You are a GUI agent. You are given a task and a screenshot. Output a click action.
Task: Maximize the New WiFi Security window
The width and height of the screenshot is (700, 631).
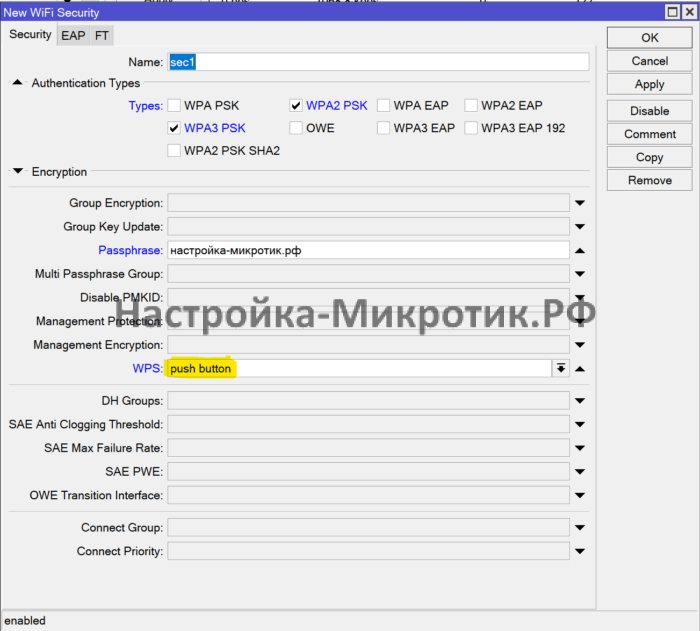click(672, 12)
